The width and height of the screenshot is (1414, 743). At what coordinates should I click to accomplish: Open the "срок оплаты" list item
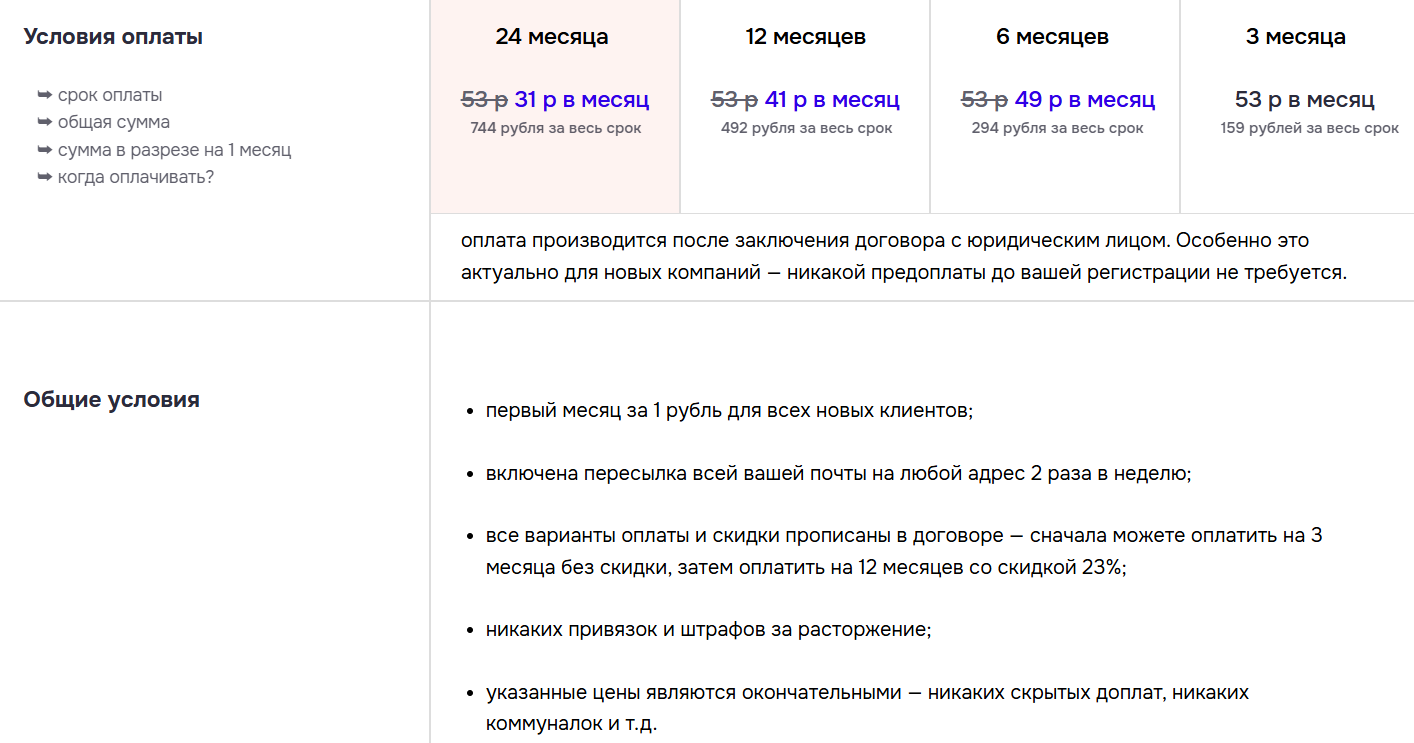[x=110, y=95]
